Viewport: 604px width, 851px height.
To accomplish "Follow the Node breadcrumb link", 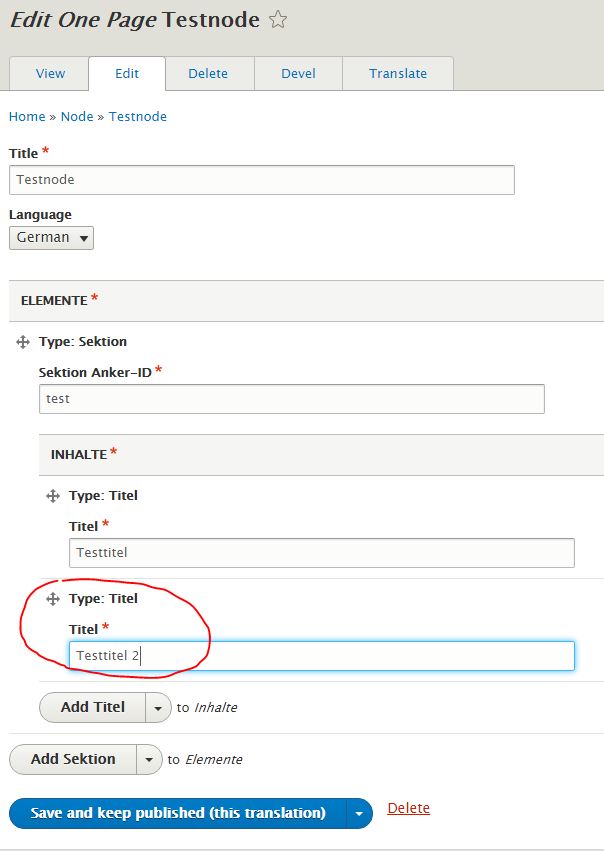I will click(77, 117).
